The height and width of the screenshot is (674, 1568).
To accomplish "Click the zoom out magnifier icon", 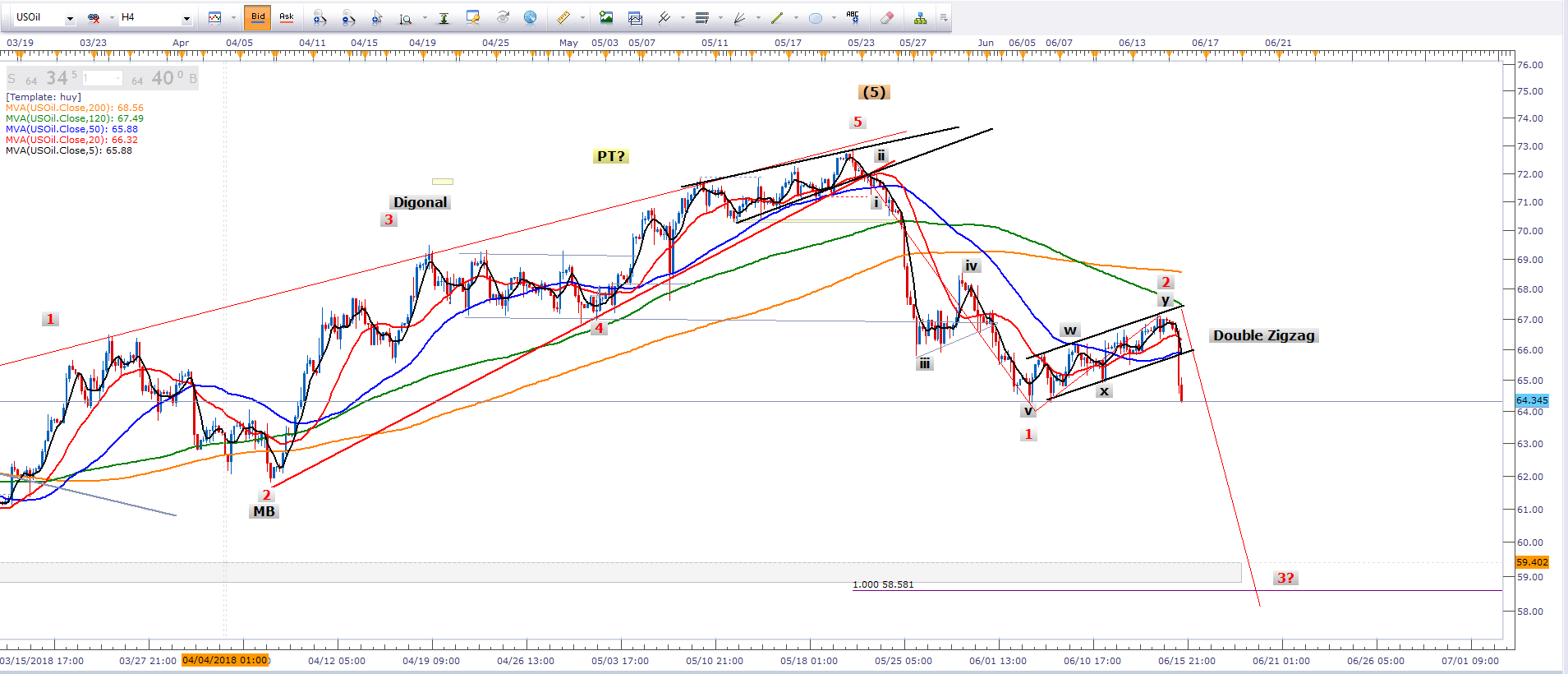I will pos(348,17).
